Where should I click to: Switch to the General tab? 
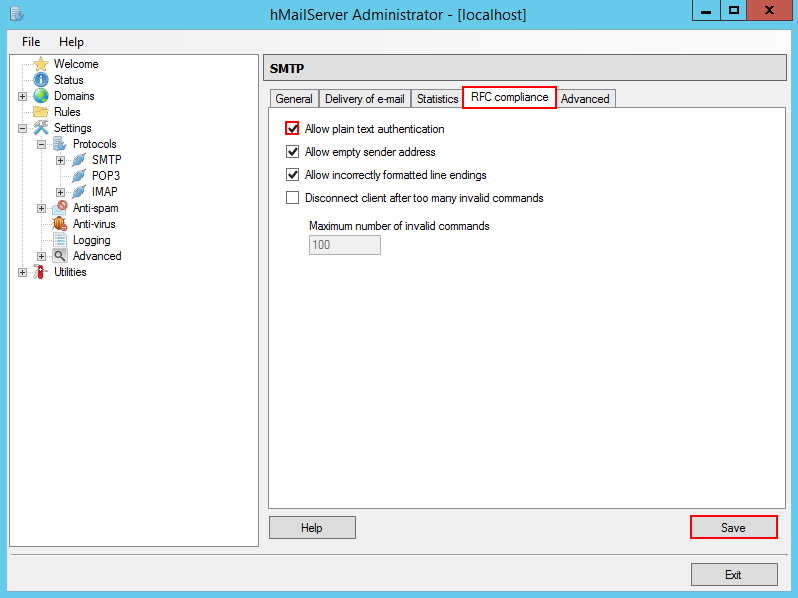pos(294,99)
